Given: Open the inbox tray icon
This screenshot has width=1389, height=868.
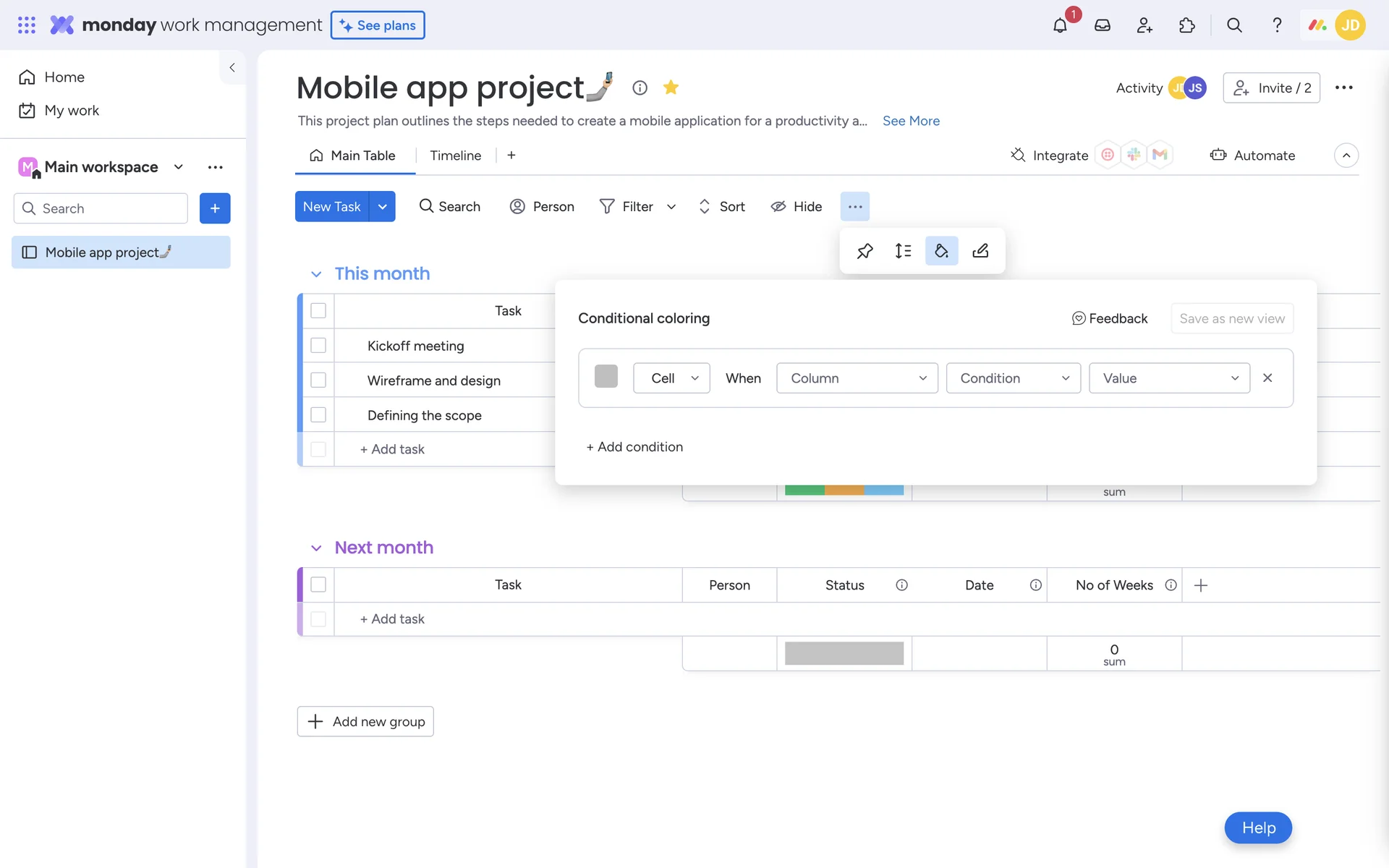Looking at the screenshot, I should [1102, 25].
